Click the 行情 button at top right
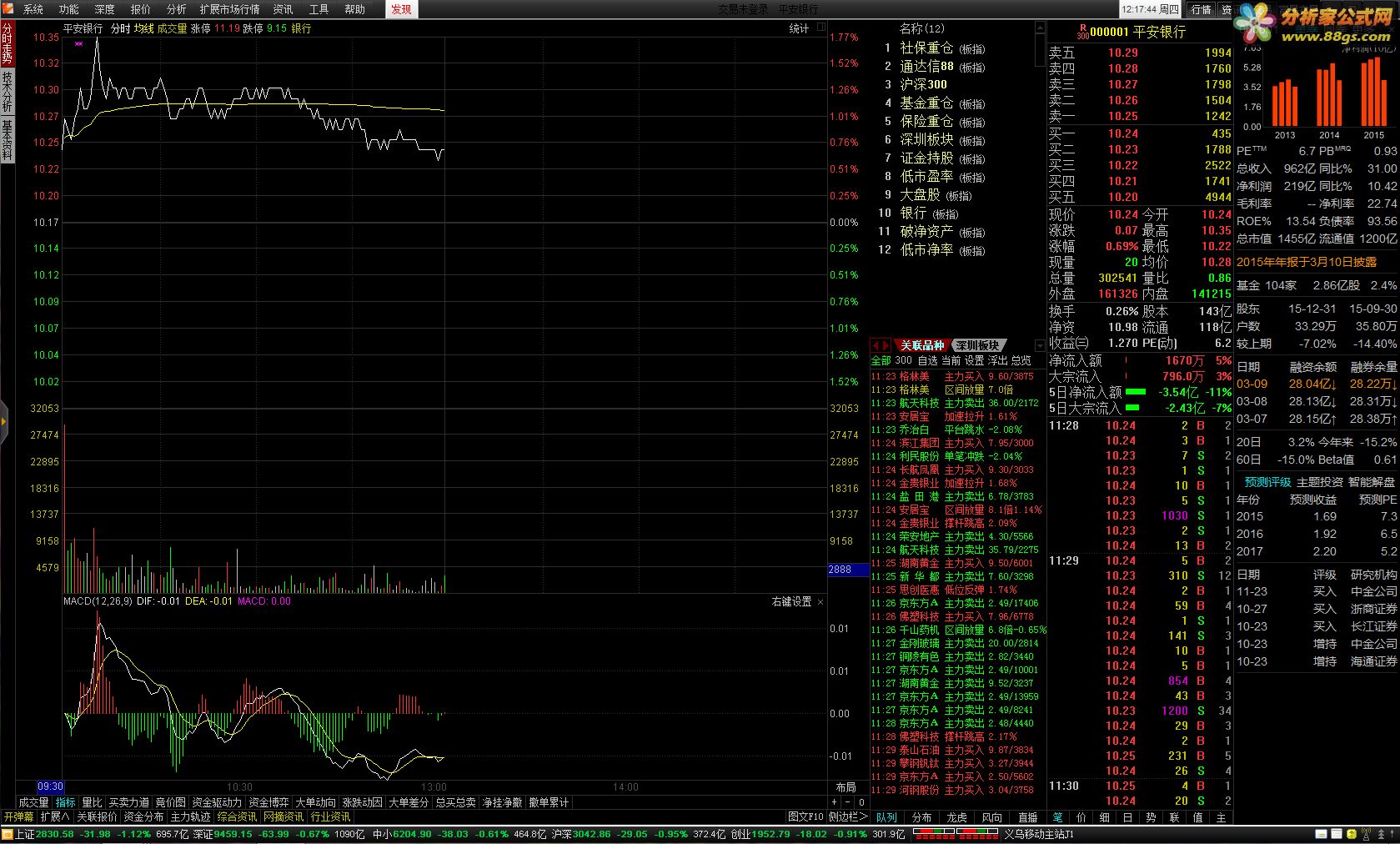1400x844 pixels. 1201,9
